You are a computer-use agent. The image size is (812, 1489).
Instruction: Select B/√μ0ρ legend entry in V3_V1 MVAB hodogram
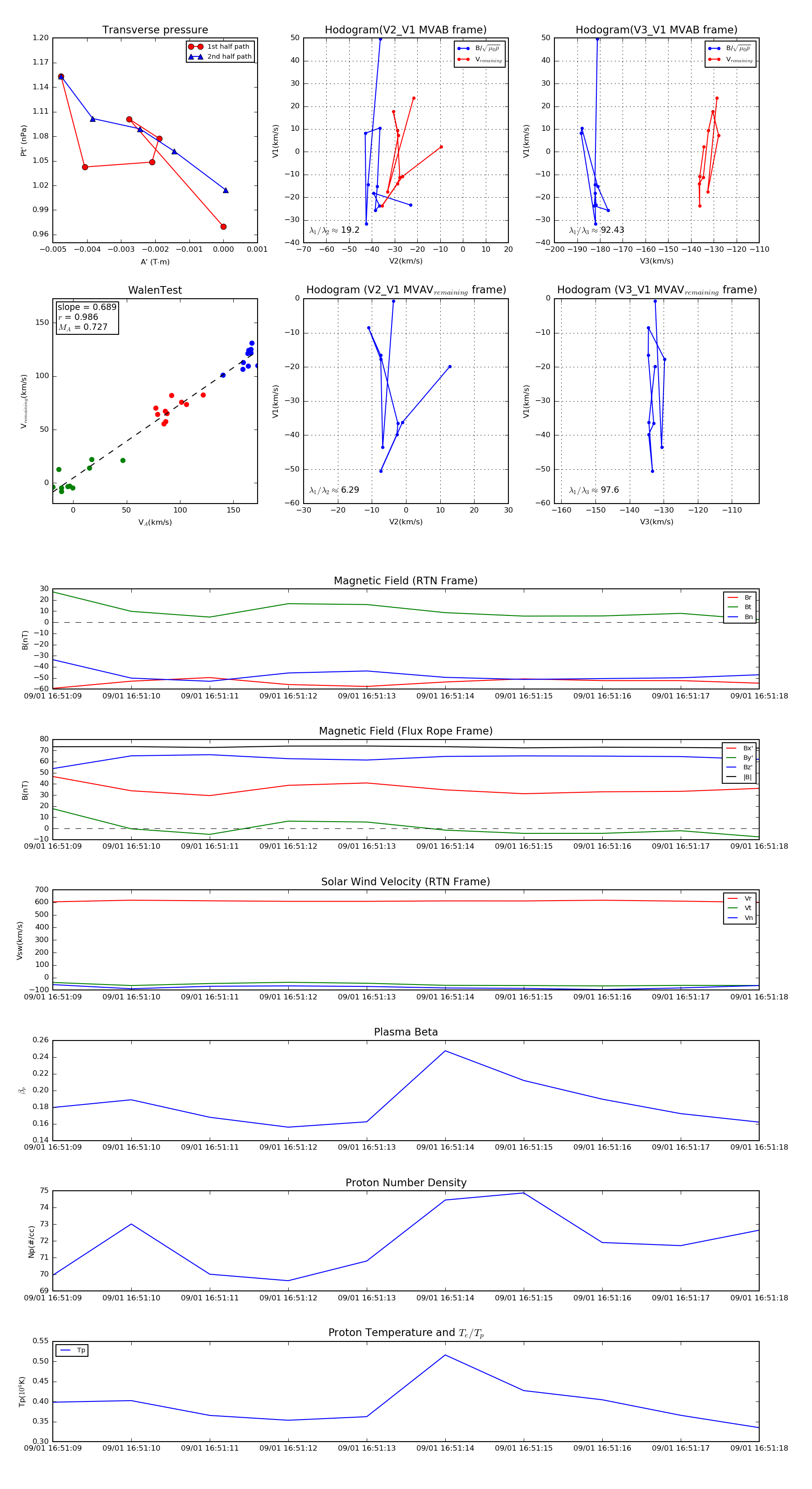point(730,49)
